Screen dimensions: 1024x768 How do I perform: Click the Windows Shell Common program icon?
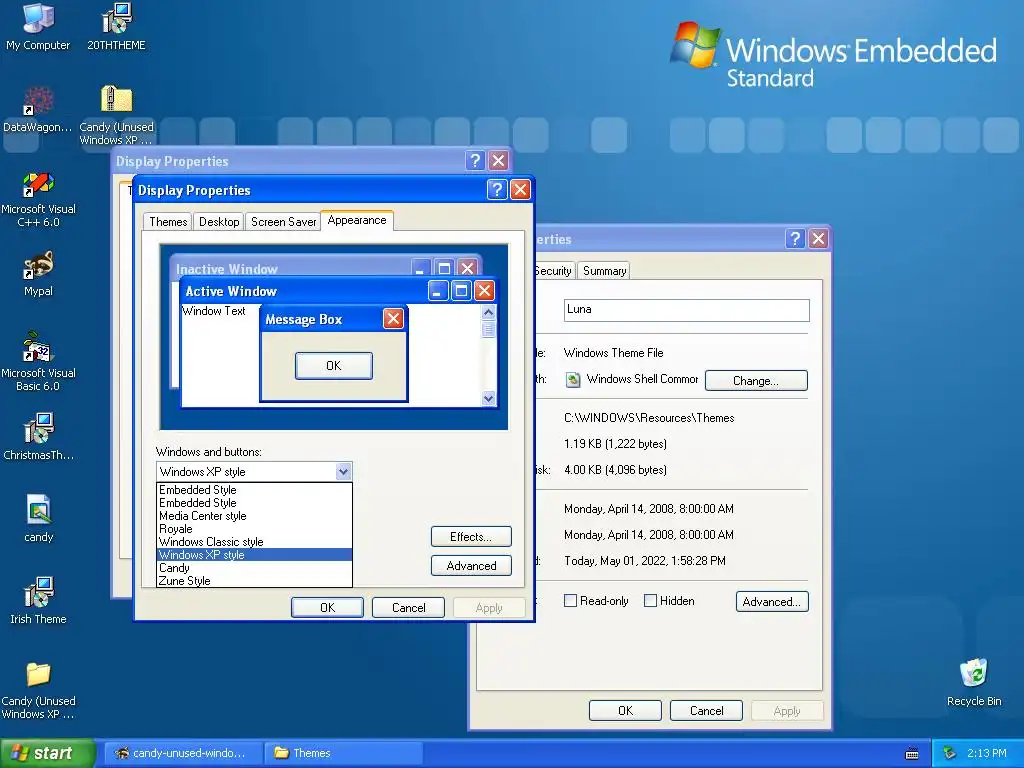[573, 379]
